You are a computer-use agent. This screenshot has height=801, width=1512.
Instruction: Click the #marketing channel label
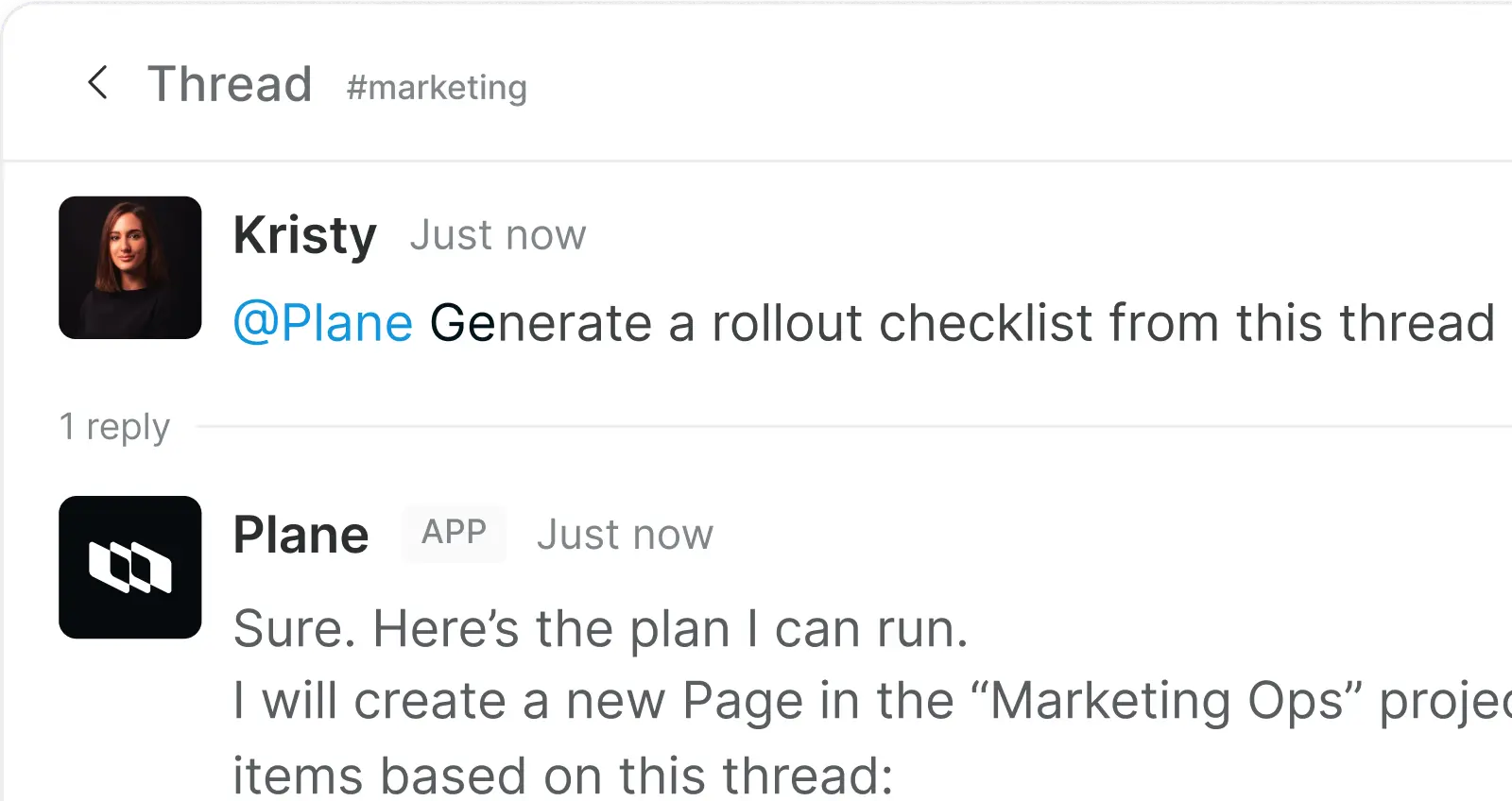click(x=436, y=87)
